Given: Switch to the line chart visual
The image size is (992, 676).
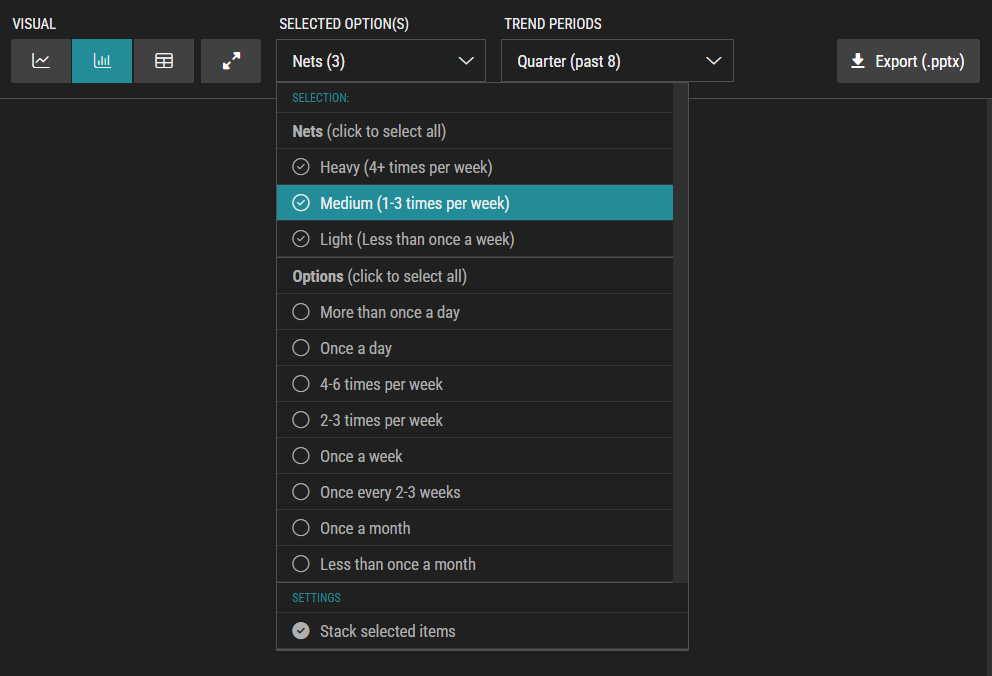Looking at the screenshot, I should coord(41,61).
